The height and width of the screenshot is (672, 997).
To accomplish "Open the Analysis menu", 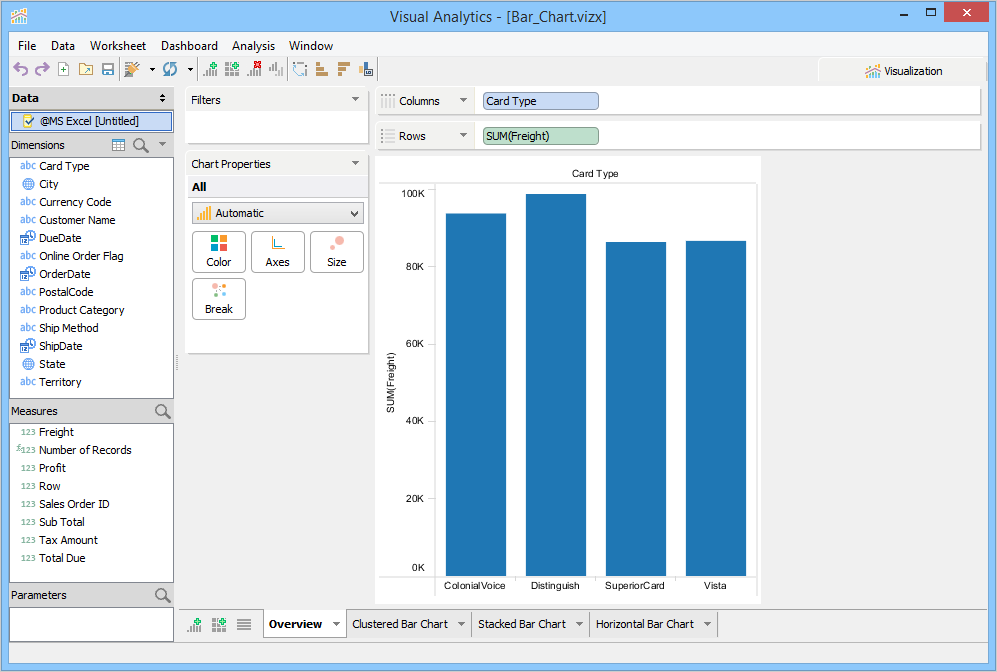I will click(x=253, y=46).
